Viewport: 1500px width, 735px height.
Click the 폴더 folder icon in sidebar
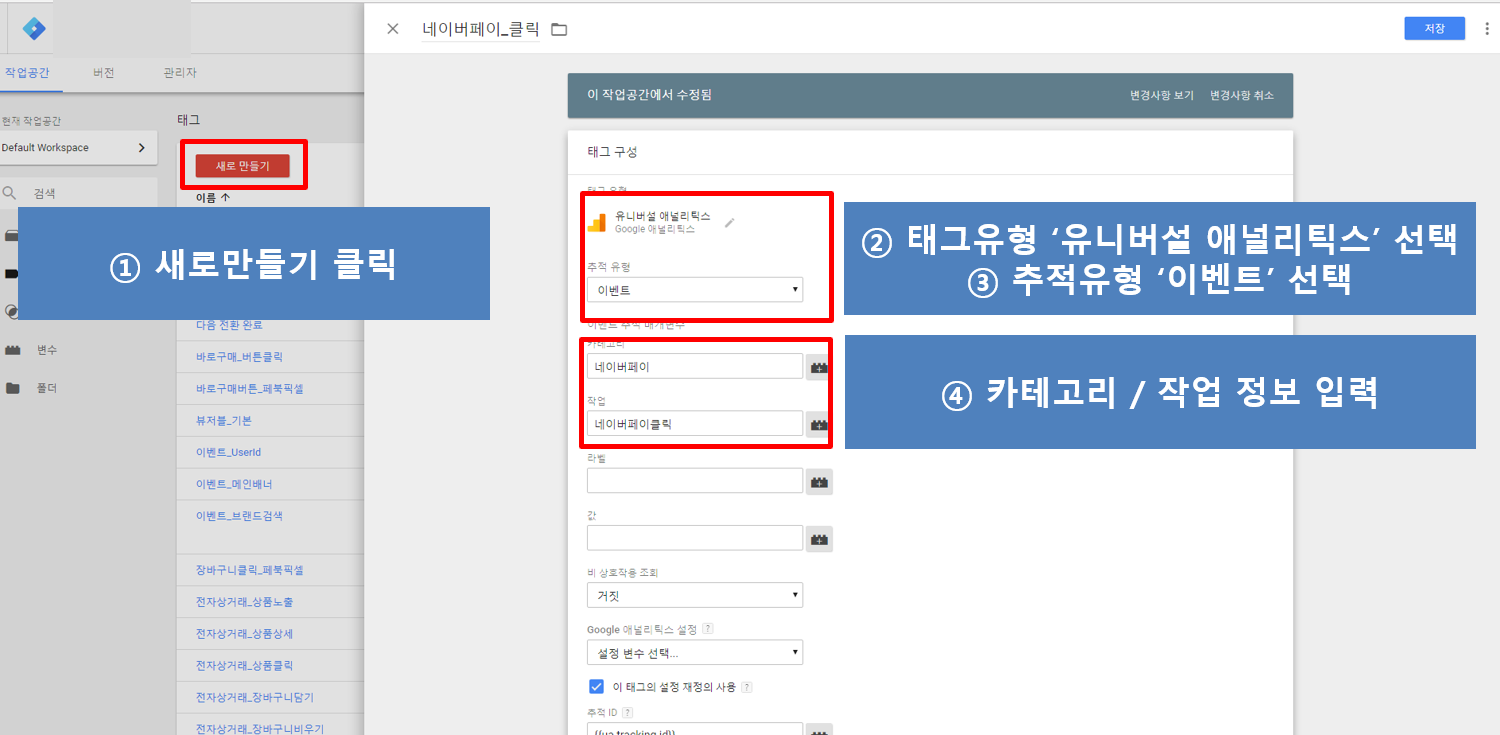pyautogui.click(x=13, y=388)
